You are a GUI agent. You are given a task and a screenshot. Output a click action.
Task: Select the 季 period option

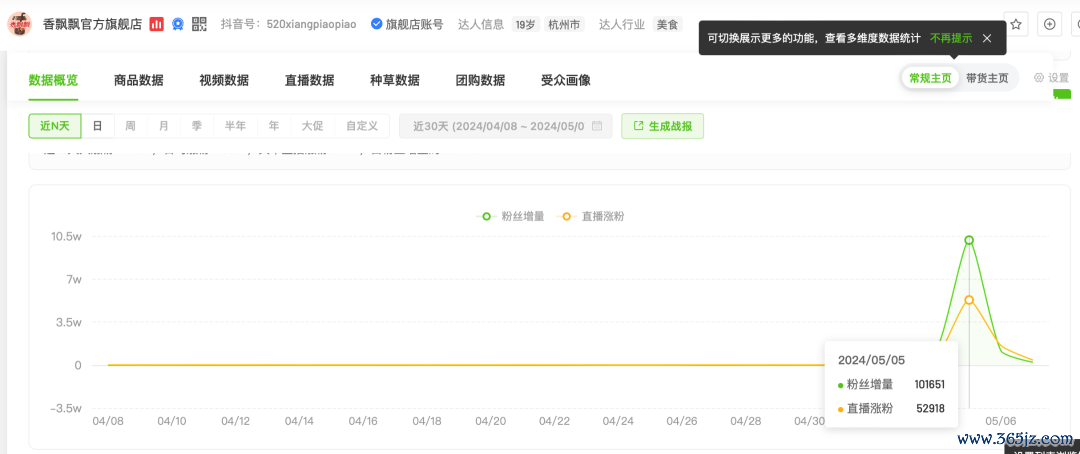coord(197,126)
